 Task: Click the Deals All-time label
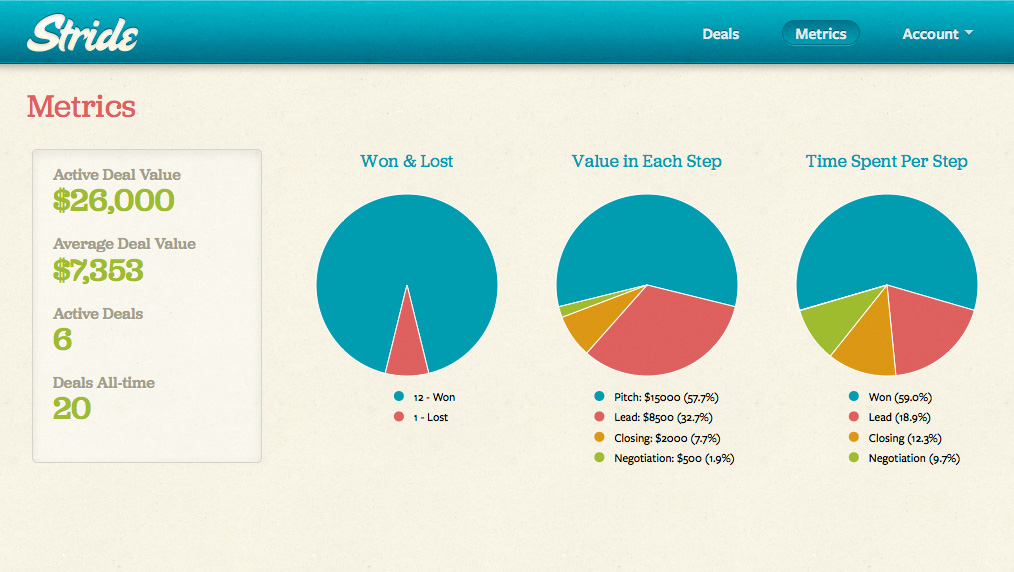103,383
